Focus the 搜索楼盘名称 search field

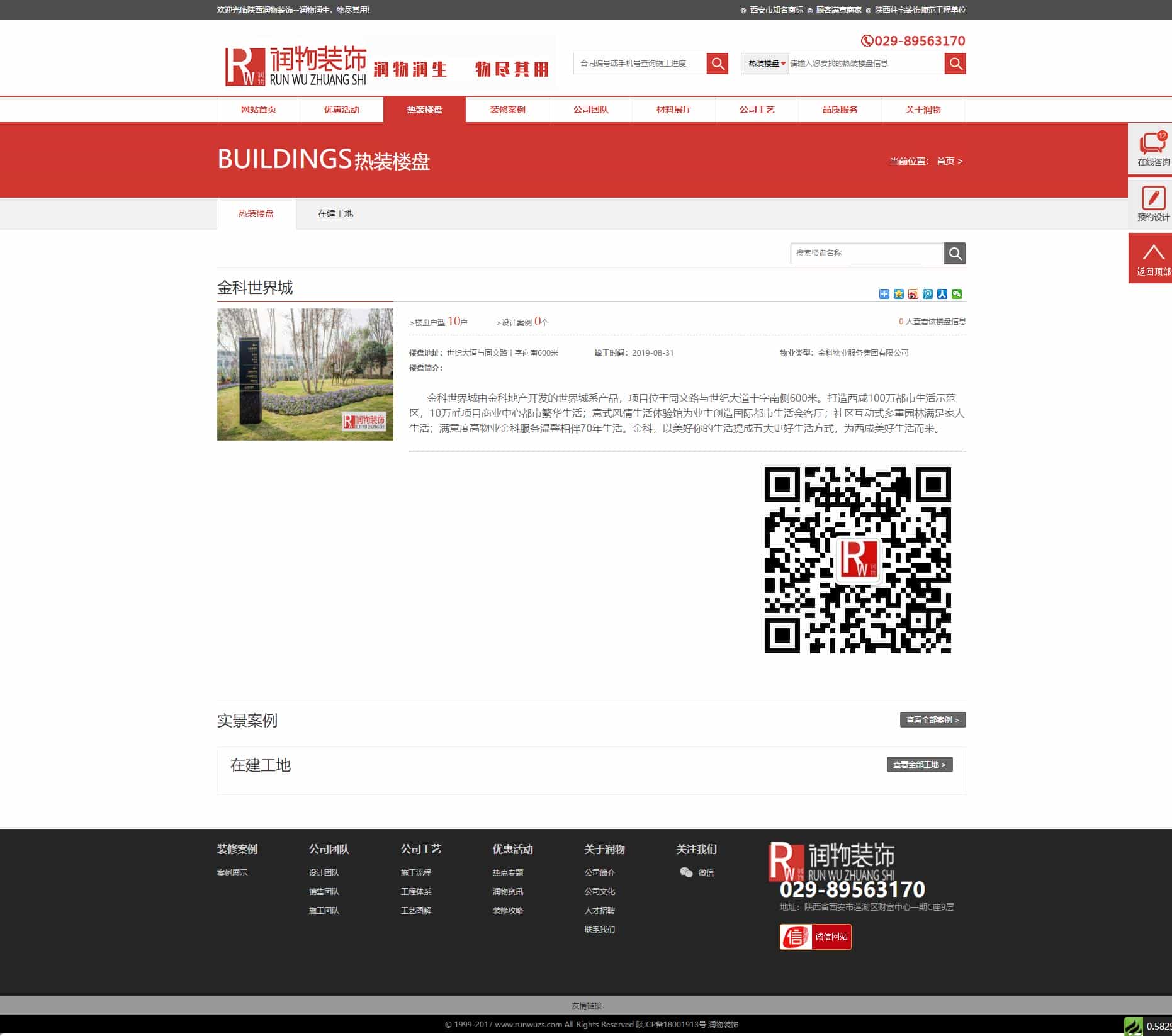click(867, 253)
